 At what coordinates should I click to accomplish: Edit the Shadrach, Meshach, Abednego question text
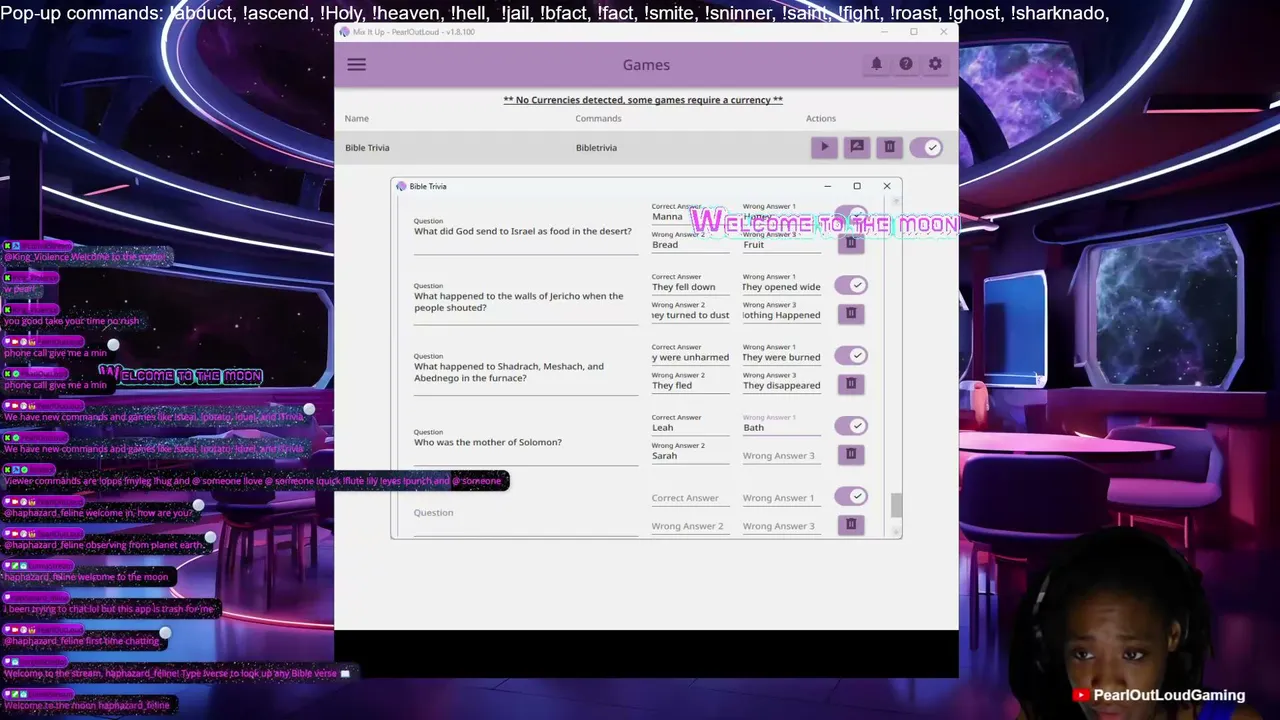526,372
